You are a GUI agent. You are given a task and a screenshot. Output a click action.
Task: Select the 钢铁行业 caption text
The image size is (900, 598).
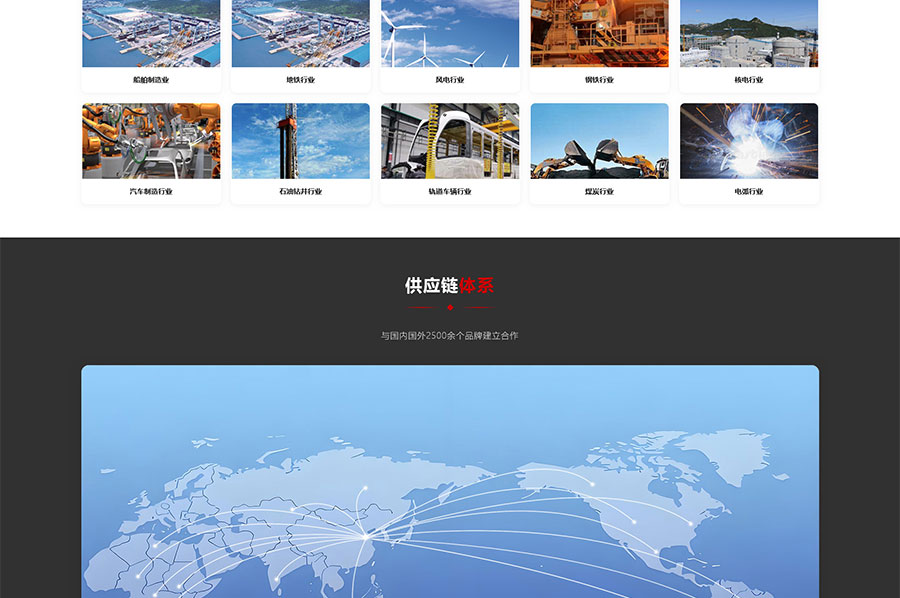(599, 80)
